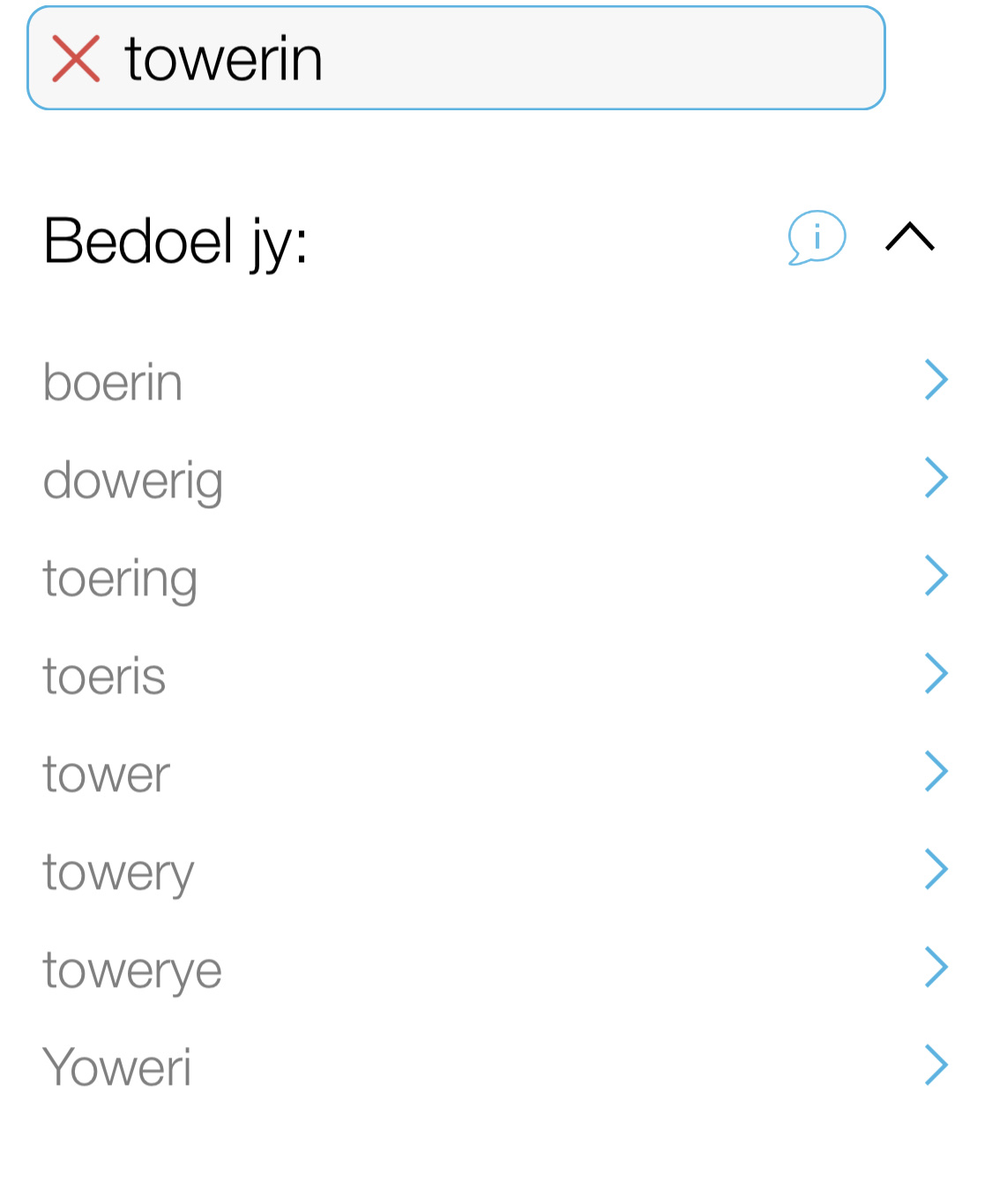992x1204 pixels.
Task: Tap the chevron beside "dowerig"
Action: [936, 478]
